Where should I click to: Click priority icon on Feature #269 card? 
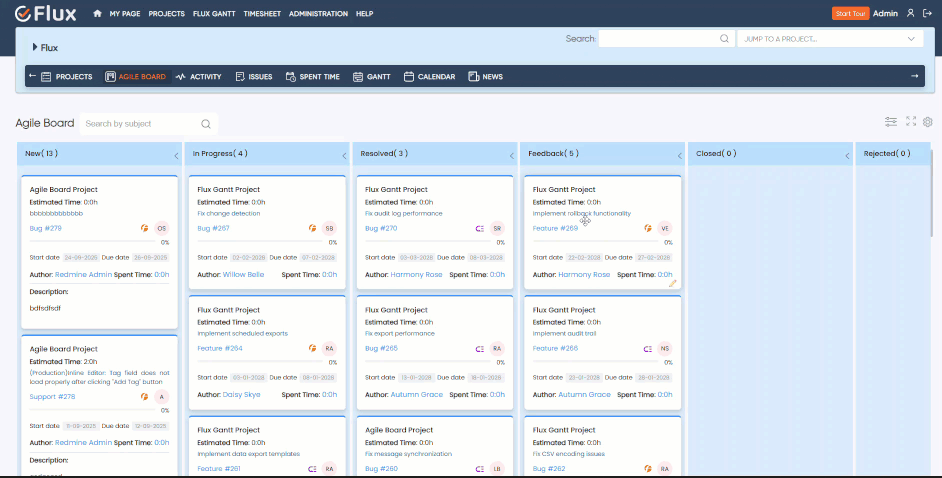[x=648, y=228]
